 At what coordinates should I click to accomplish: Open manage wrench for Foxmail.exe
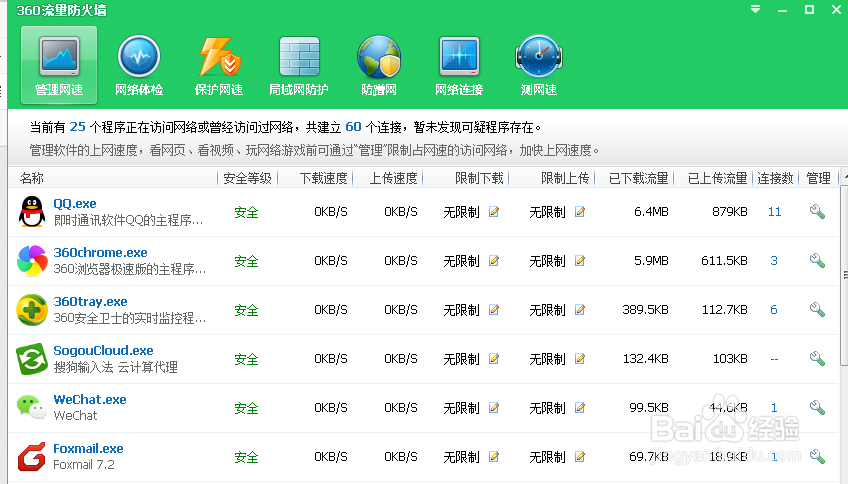coord(817,457)
